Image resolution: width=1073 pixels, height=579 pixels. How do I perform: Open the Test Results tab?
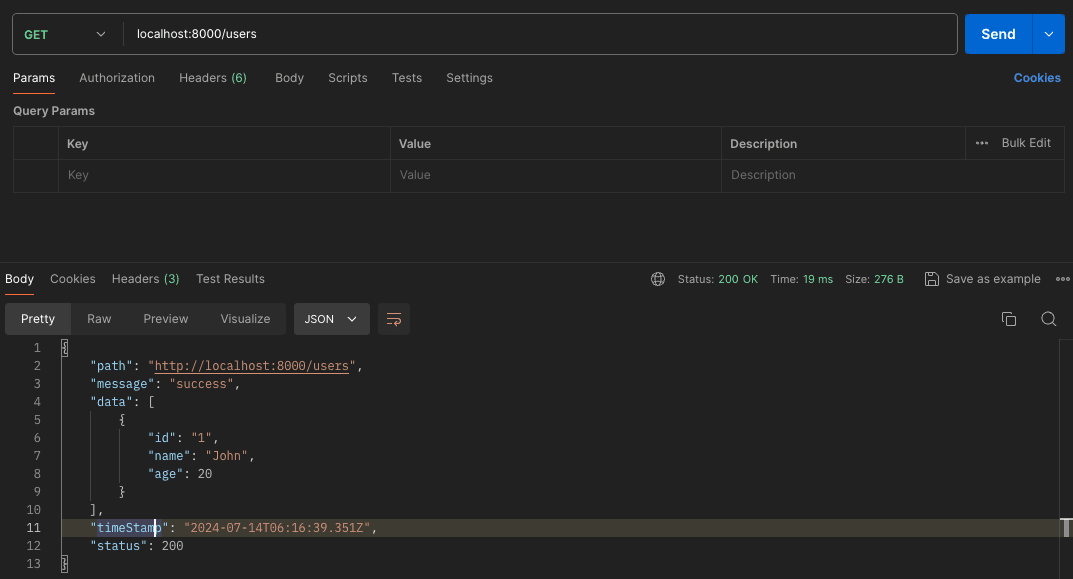click(x=230, y=279)
